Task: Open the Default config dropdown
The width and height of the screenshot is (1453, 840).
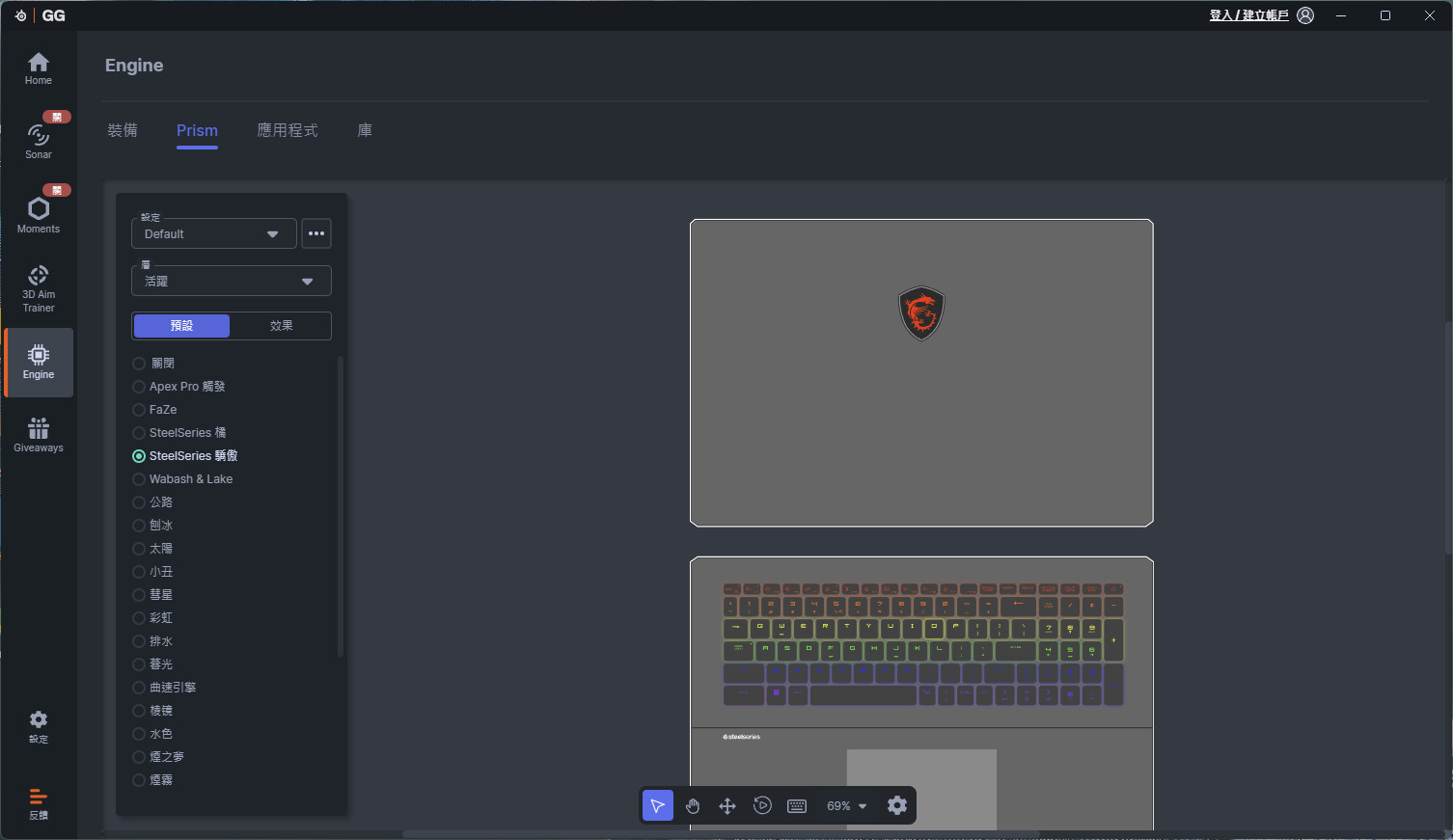Action: (213, 233)
